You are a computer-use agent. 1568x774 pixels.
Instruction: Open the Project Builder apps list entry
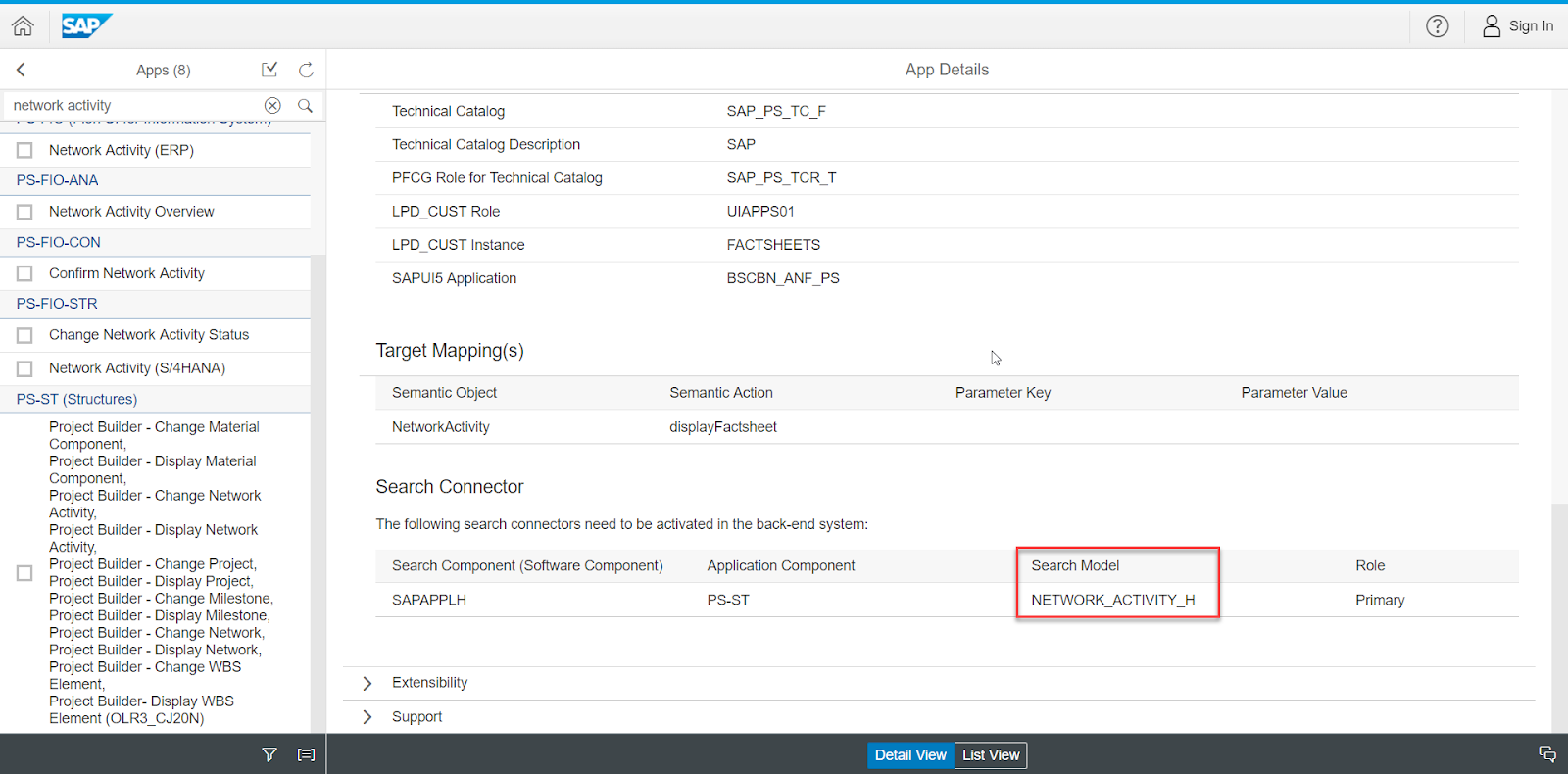pos(162,572)
